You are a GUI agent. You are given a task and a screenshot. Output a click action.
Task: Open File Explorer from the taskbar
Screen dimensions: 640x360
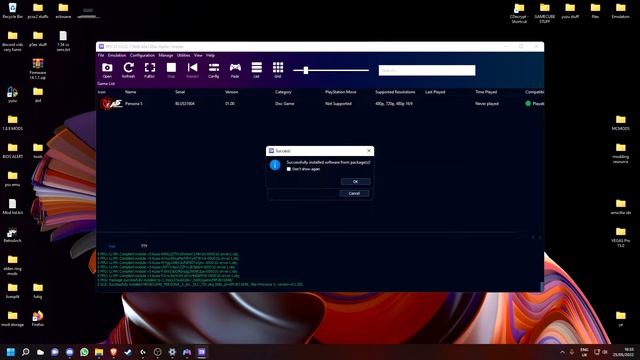[x=99, y=352]
